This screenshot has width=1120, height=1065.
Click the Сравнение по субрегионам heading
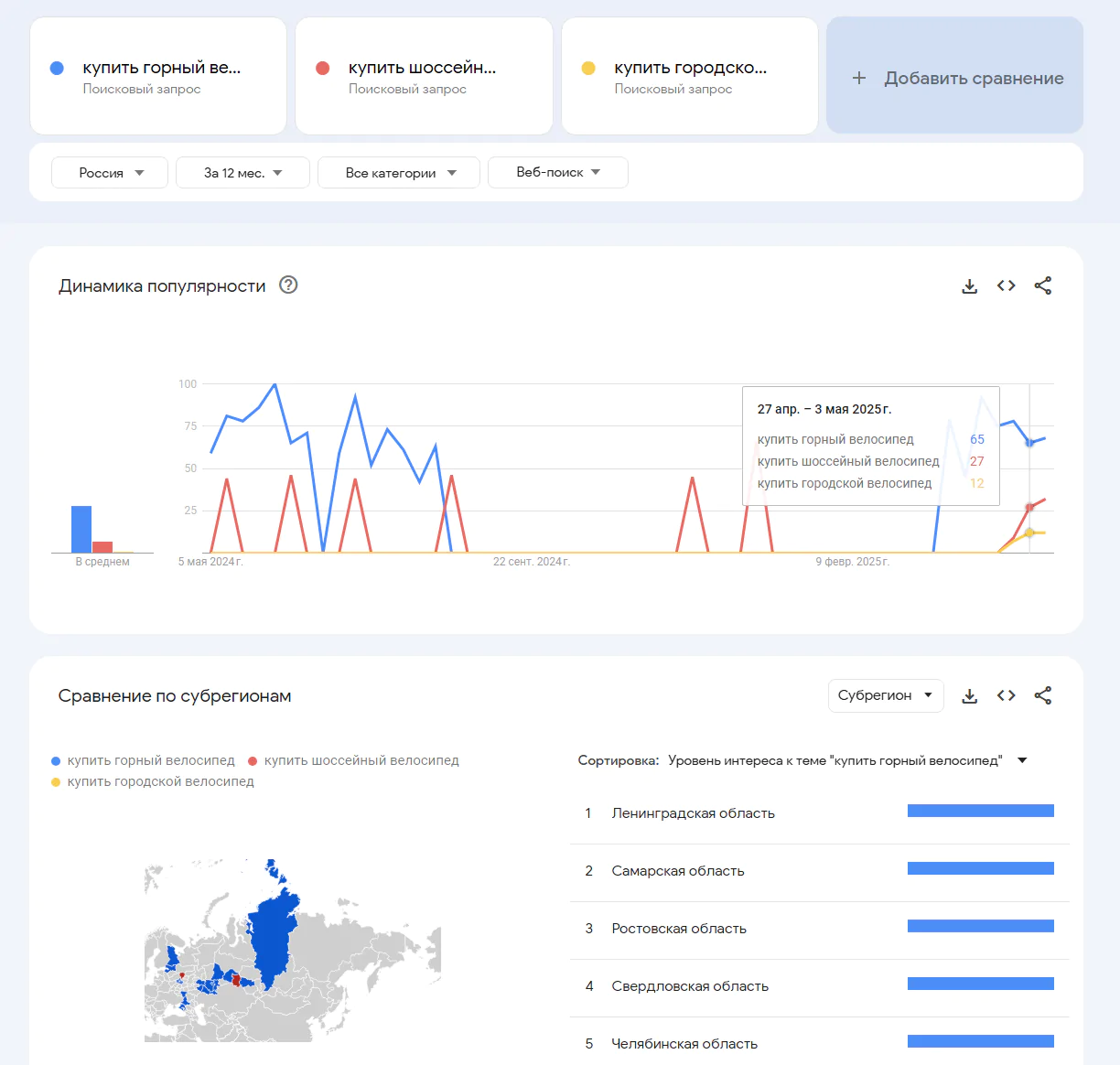[x=175, y=695]
